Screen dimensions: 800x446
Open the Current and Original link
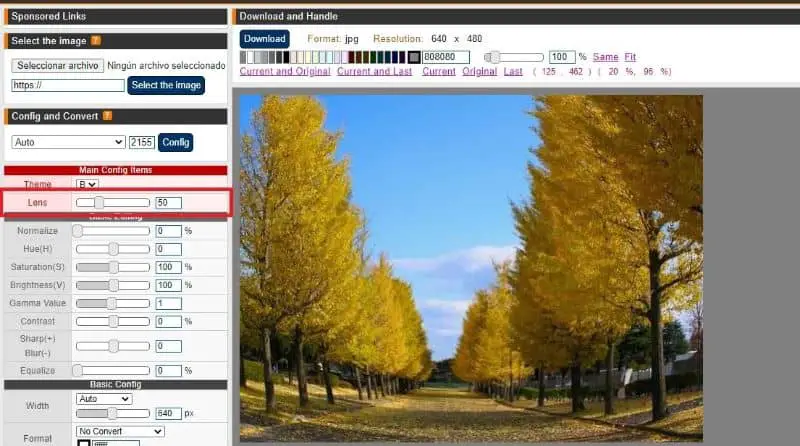(285, 71)
